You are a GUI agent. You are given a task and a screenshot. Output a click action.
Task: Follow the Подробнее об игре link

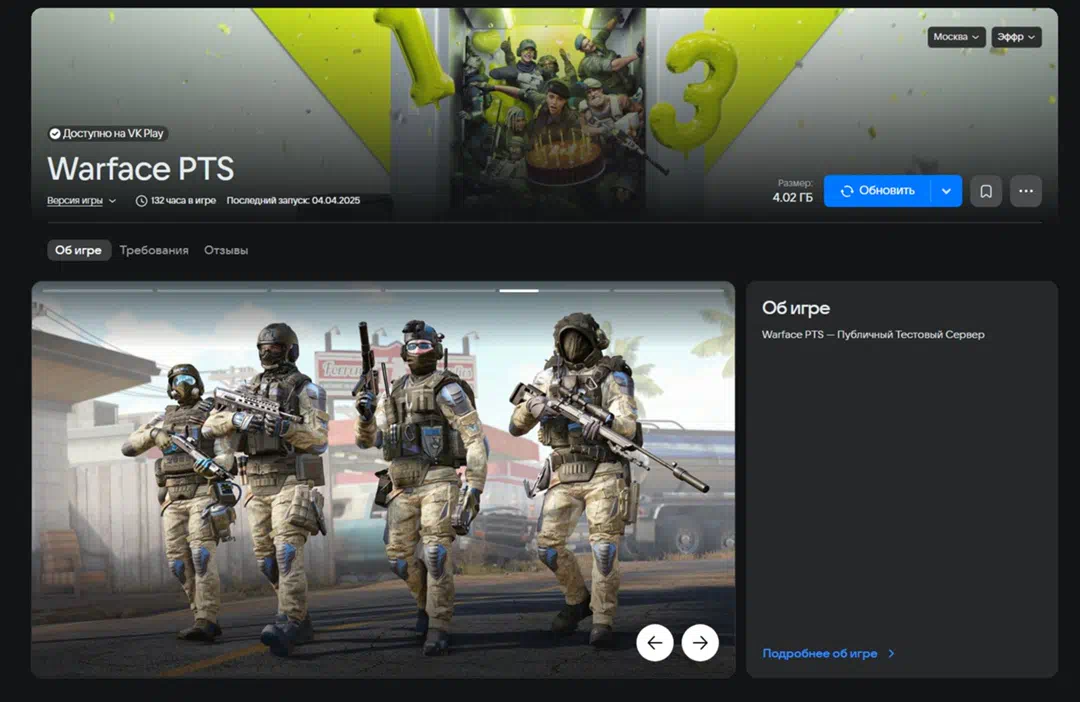(828, 653)
